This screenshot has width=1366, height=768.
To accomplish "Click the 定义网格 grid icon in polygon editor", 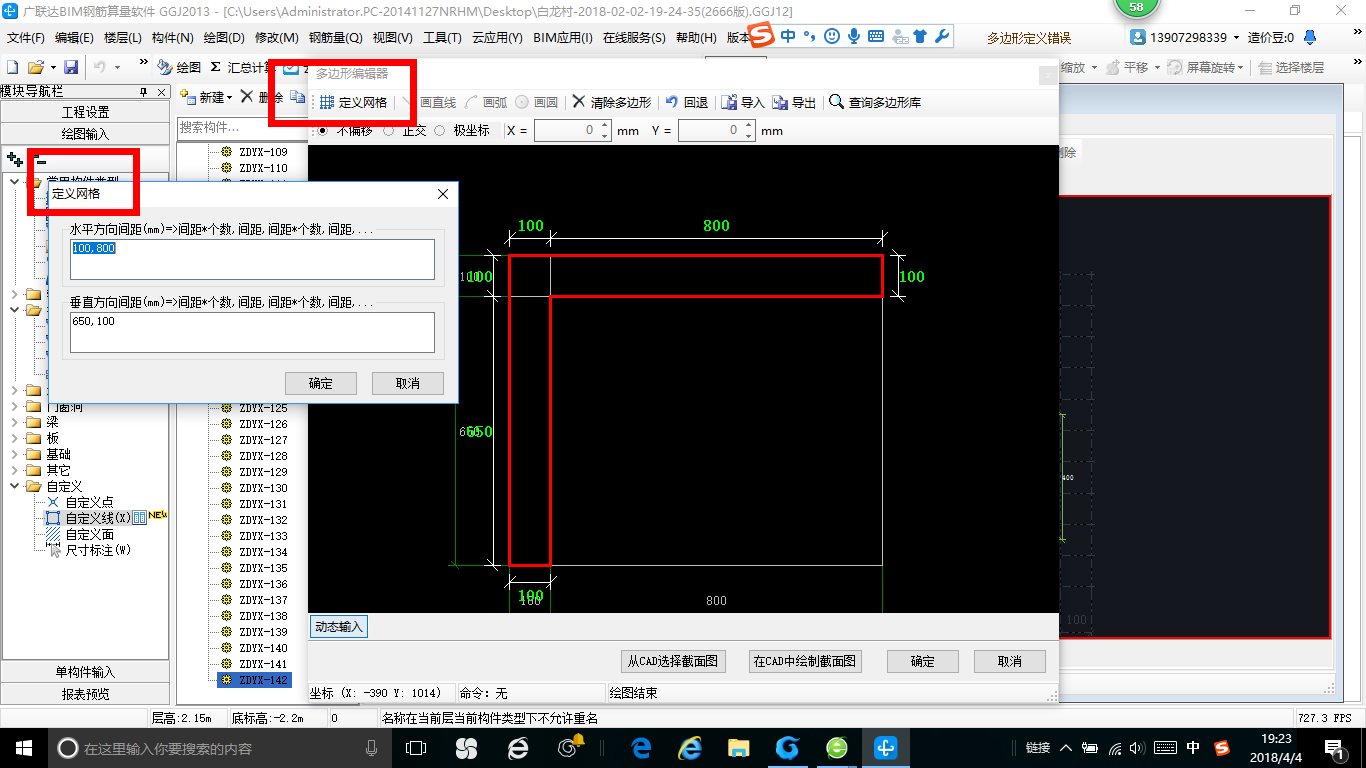I will click(327, 102).
